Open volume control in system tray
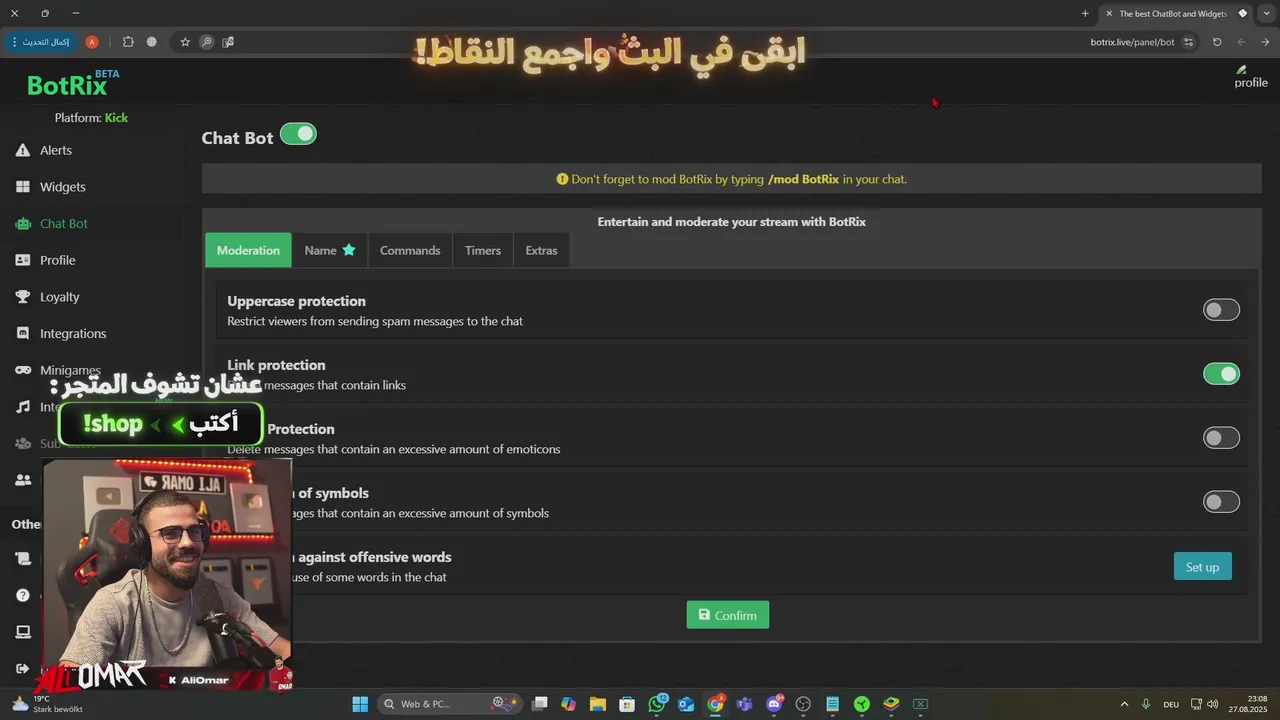Image resolution: width=1280 pixels, height=720 pixels. [1213, 704]
